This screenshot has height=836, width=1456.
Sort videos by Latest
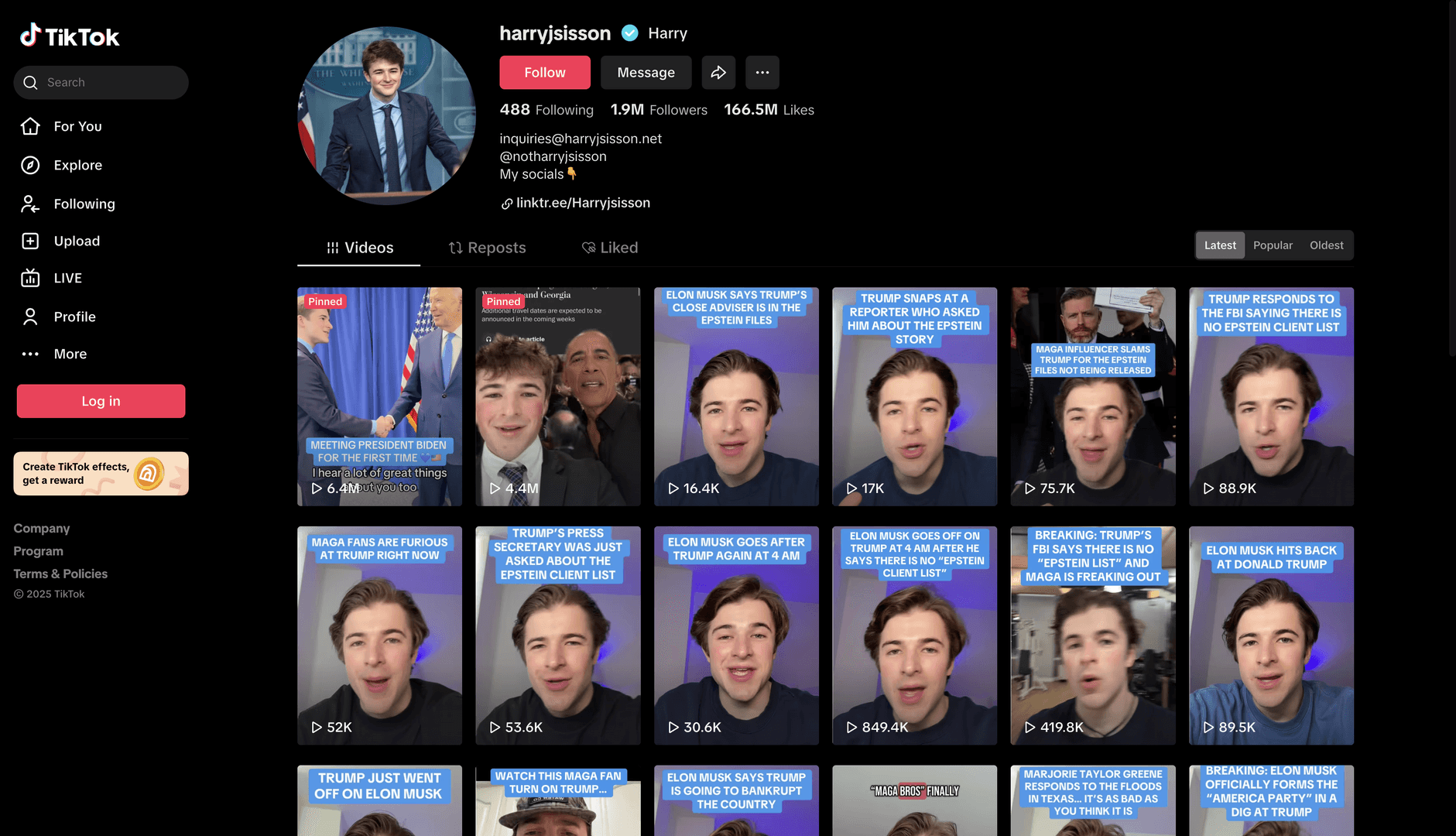[1220, 245]
